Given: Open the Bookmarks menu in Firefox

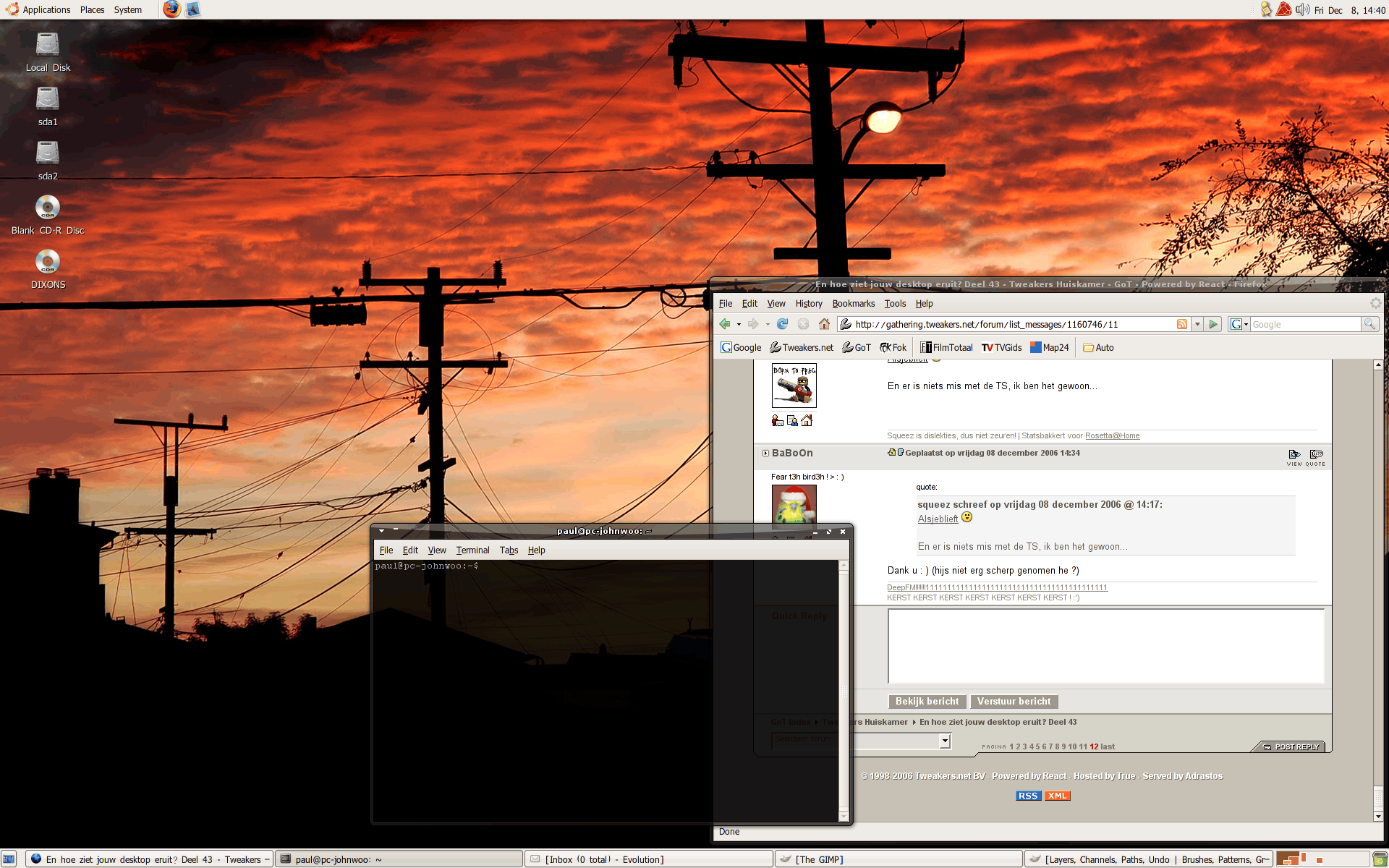Looking at the screenshot, I should 853,304.
